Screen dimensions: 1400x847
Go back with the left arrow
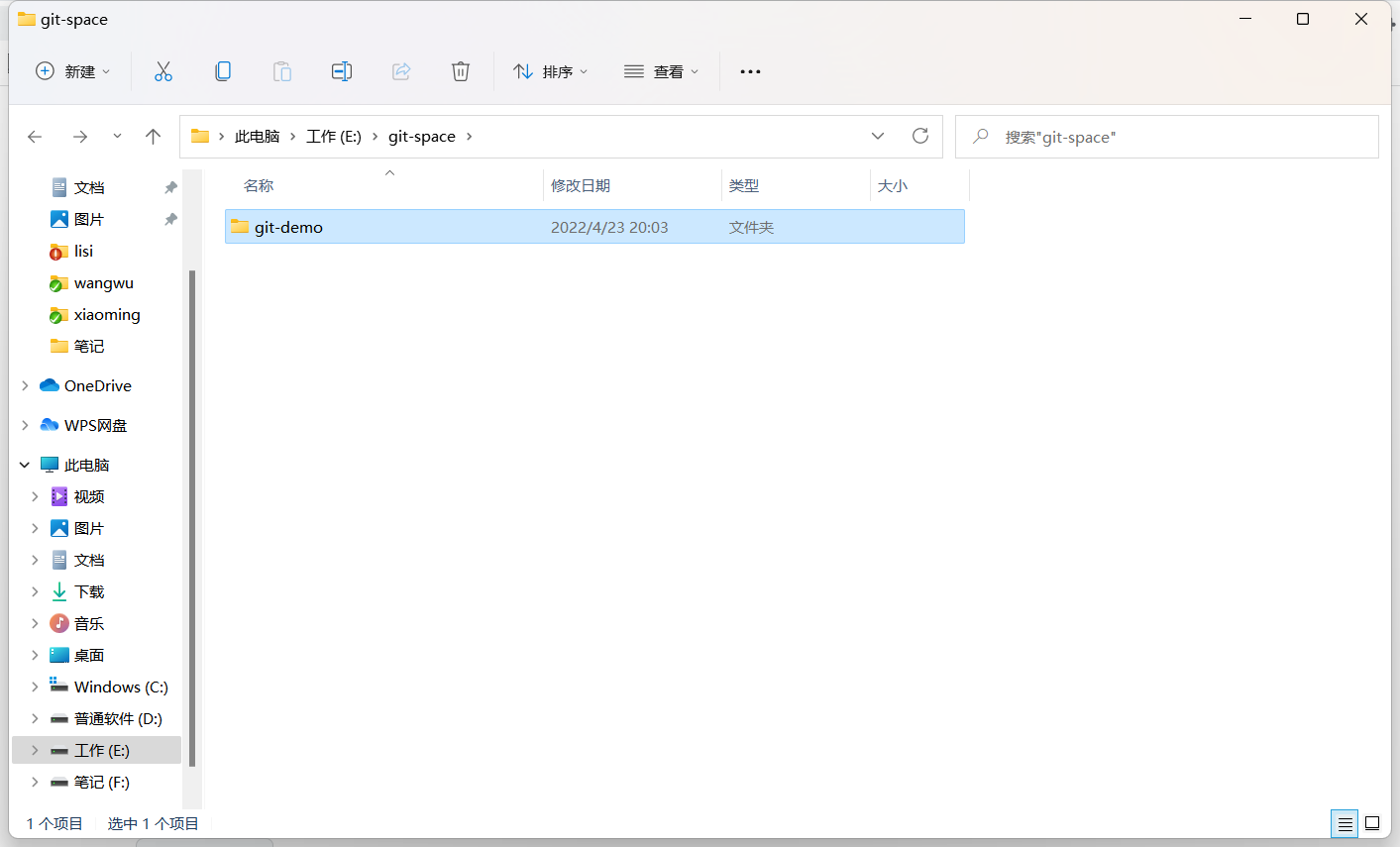35,137
